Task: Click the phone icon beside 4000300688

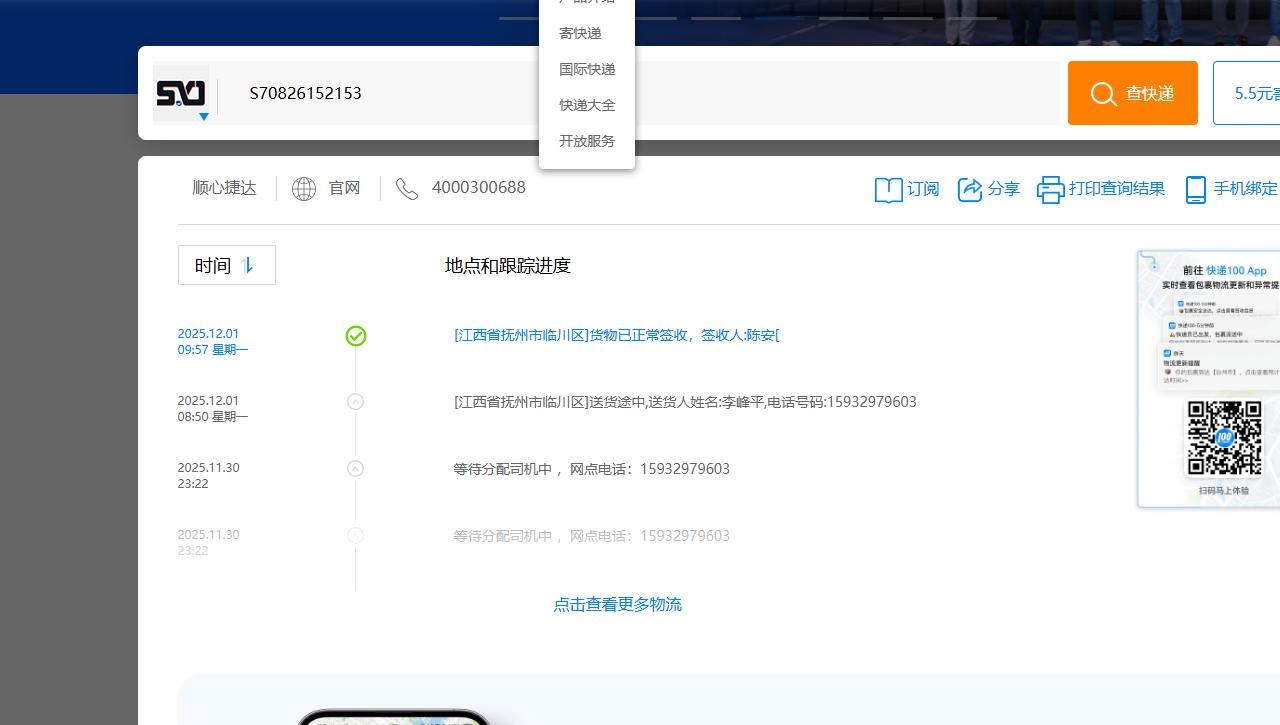Action: point(407,188)
